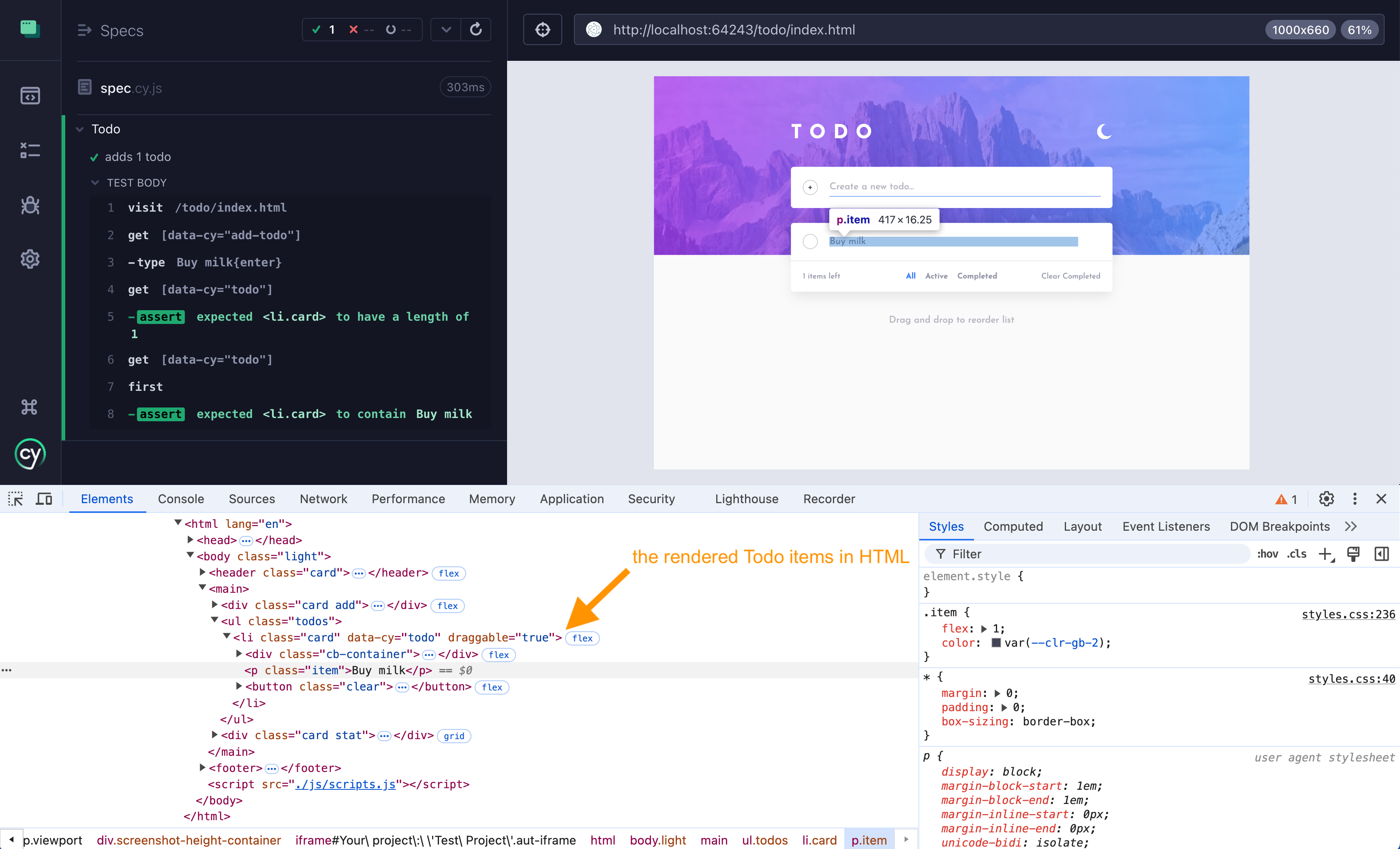Toggle dark mode moon icon in Todo app
This screenshot has height=849, width=1400.
click(x=1103, y=131)
